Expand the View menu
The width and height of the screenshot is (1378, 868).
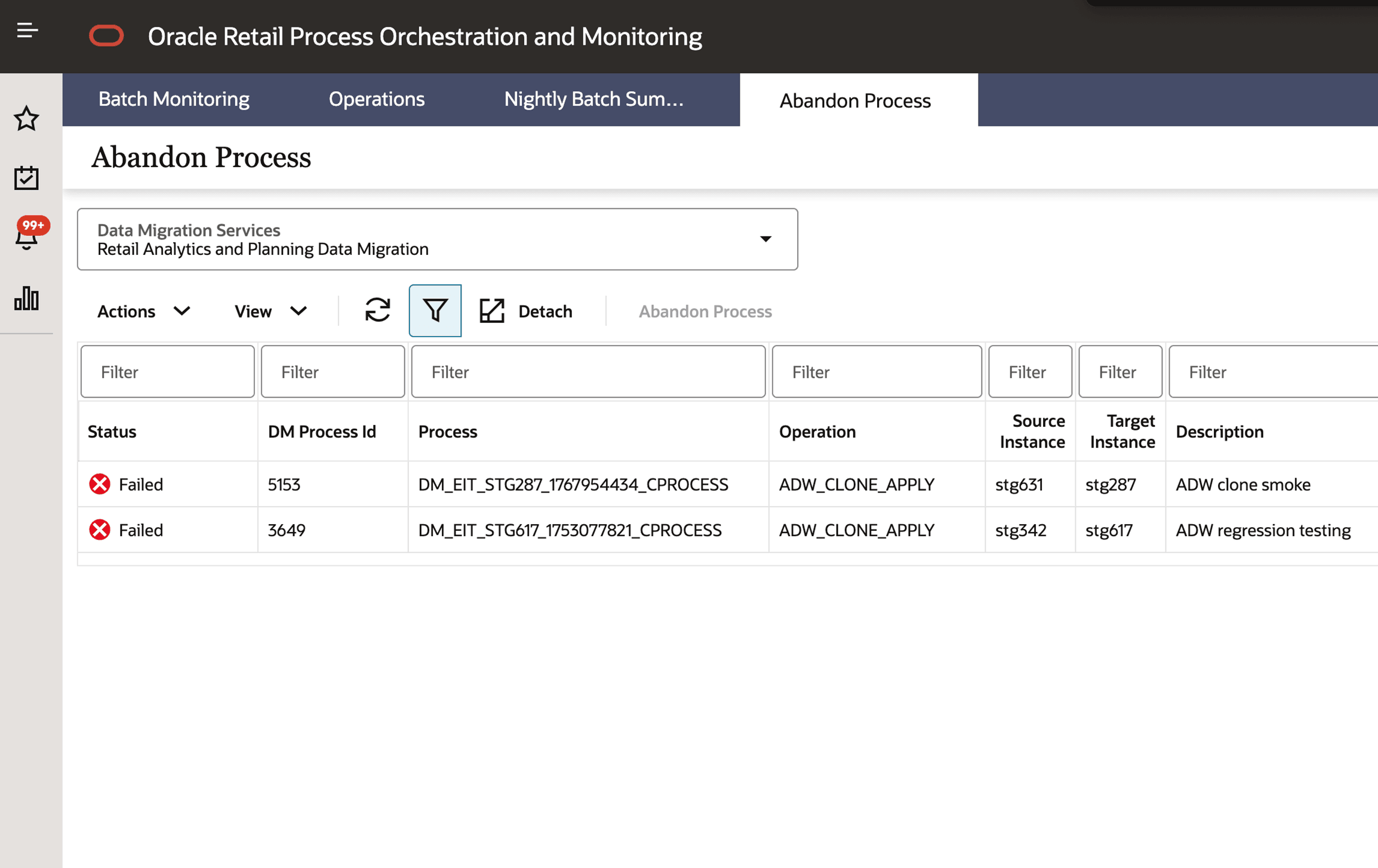tap(269, 310)
